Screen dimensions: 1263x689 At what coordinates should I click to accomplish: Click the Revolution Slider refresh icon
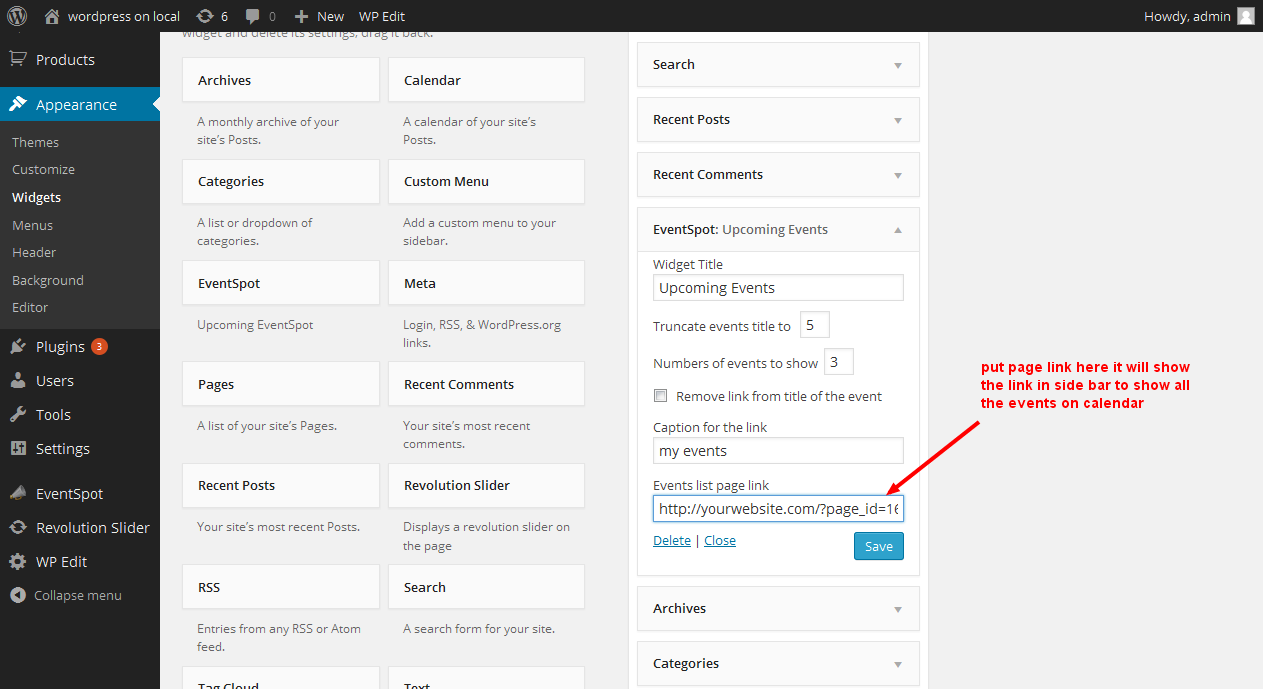coord(18,528)
